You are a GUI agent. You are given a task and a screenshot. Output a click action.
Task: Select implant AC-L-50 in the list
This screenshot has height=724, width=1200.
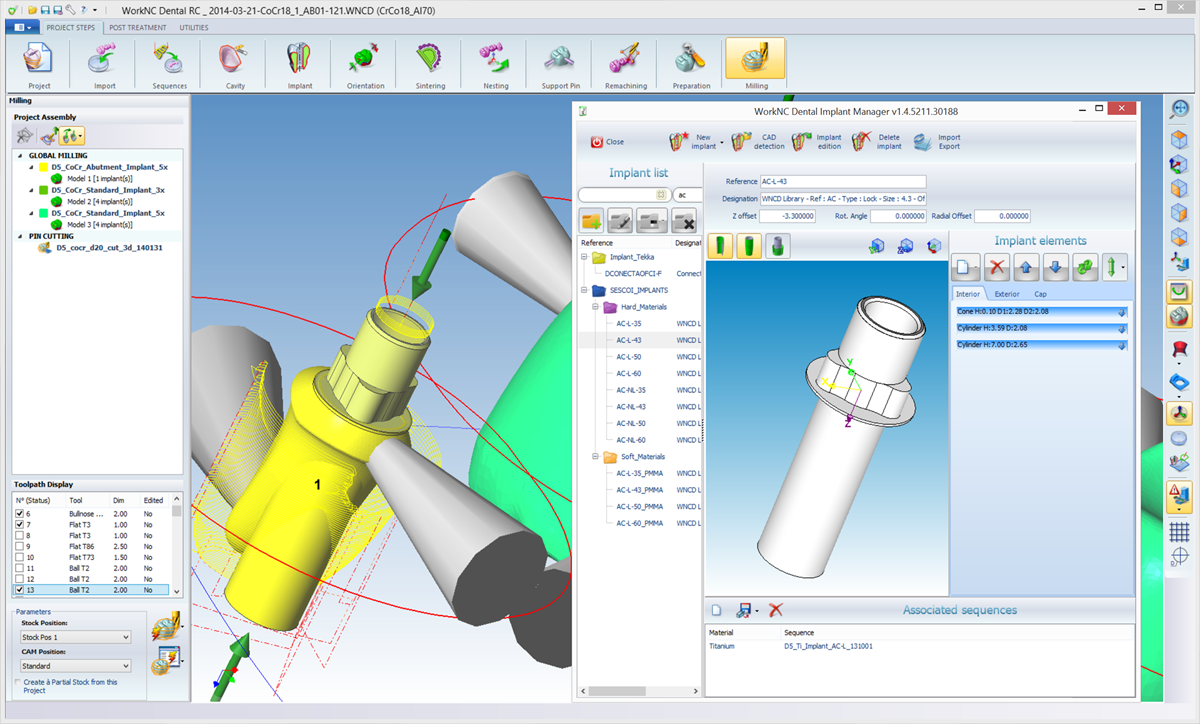(x=629, y=357)
